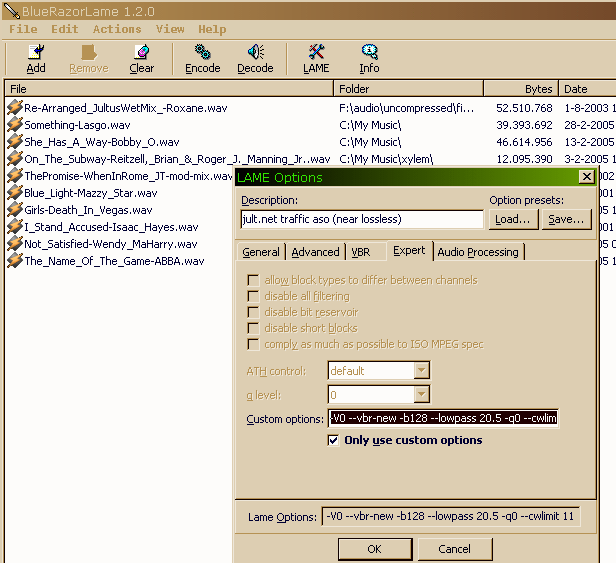Click the Description text field
Viewport: 616px width, 563px height.
pos(362,219)
